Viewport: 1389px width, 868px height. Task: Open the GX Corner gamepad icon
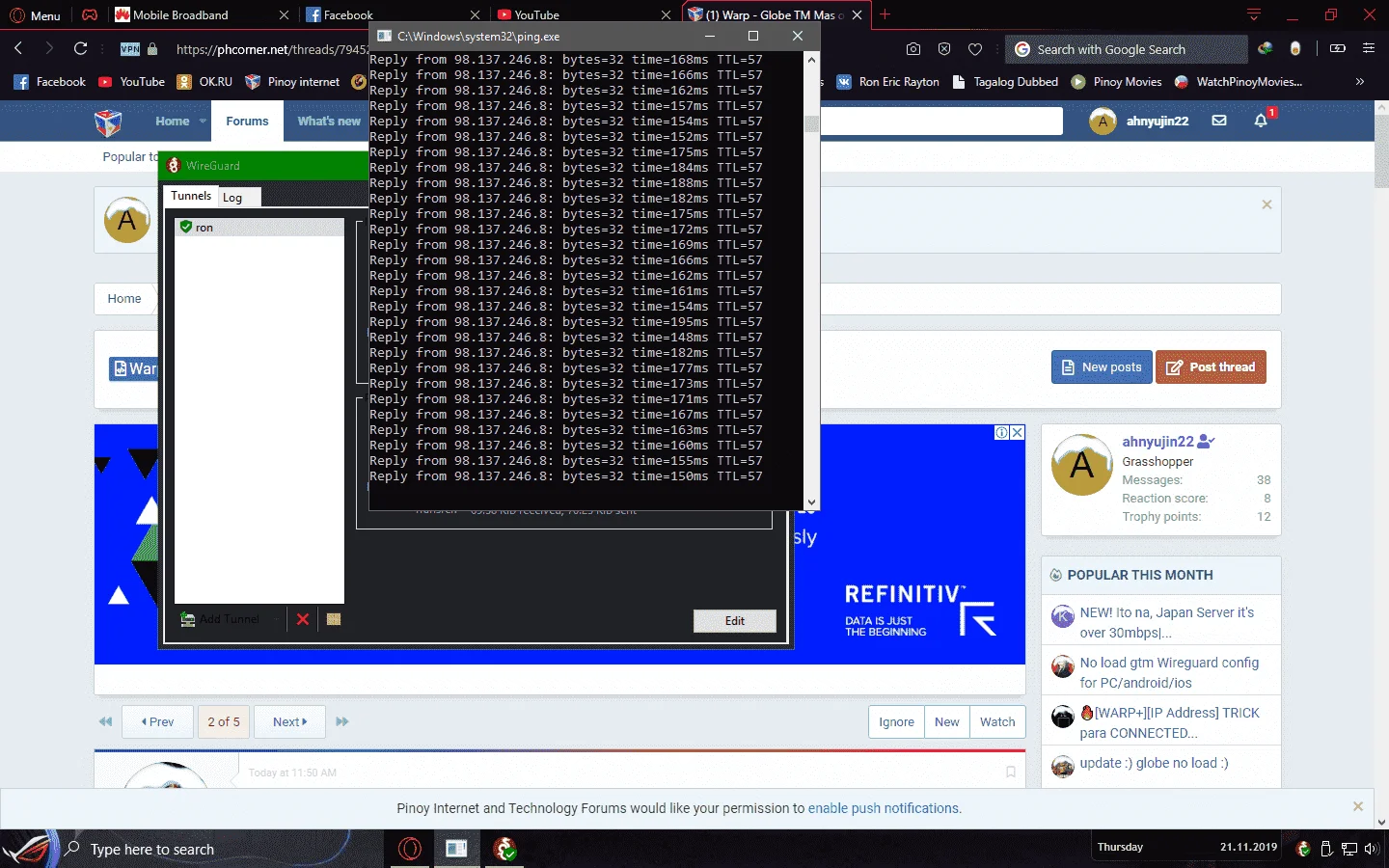[90, 15]
